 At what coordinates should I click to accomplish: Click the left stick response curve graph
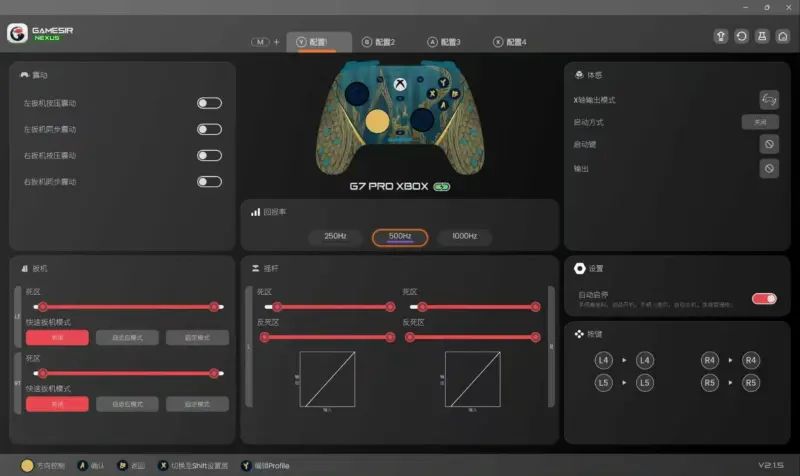(x=327, y=379)
